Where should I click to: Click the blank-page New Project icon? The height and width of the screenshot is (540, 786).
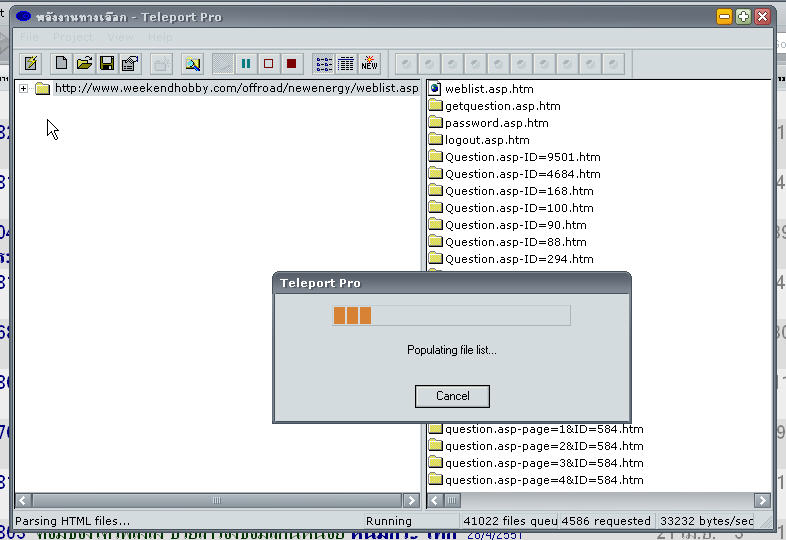pos(61,64)
